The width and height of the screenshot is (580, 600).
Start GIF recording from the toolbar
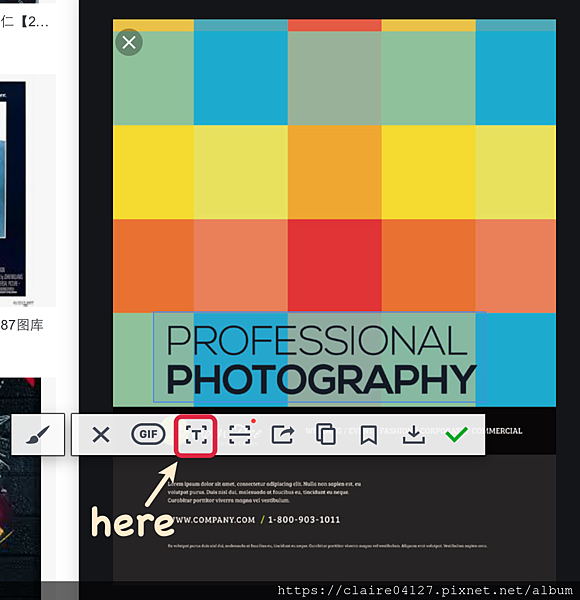pos(148,434)
